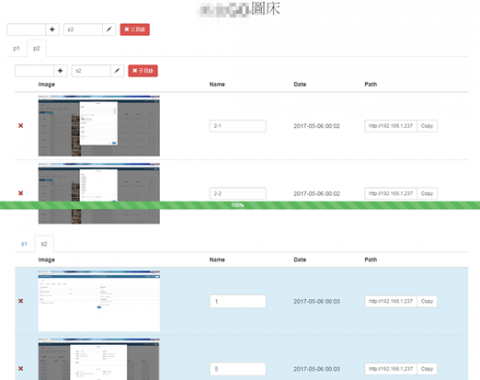Click the plus icon beside the parent directory field
Screen dimensions: 480x380
coord(52,30)
